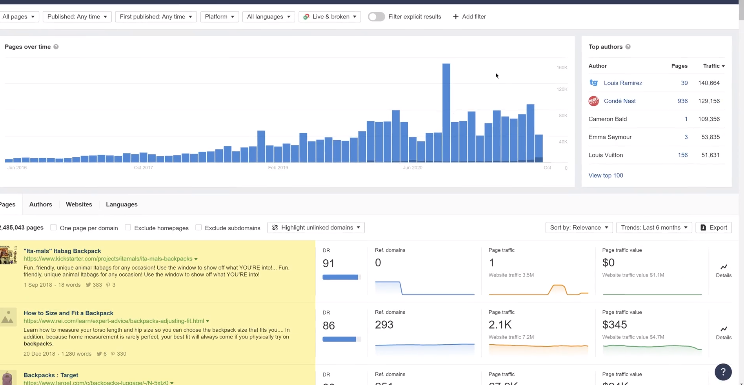
Task: Click the Page traffic value $345
Action: [614, 325]
